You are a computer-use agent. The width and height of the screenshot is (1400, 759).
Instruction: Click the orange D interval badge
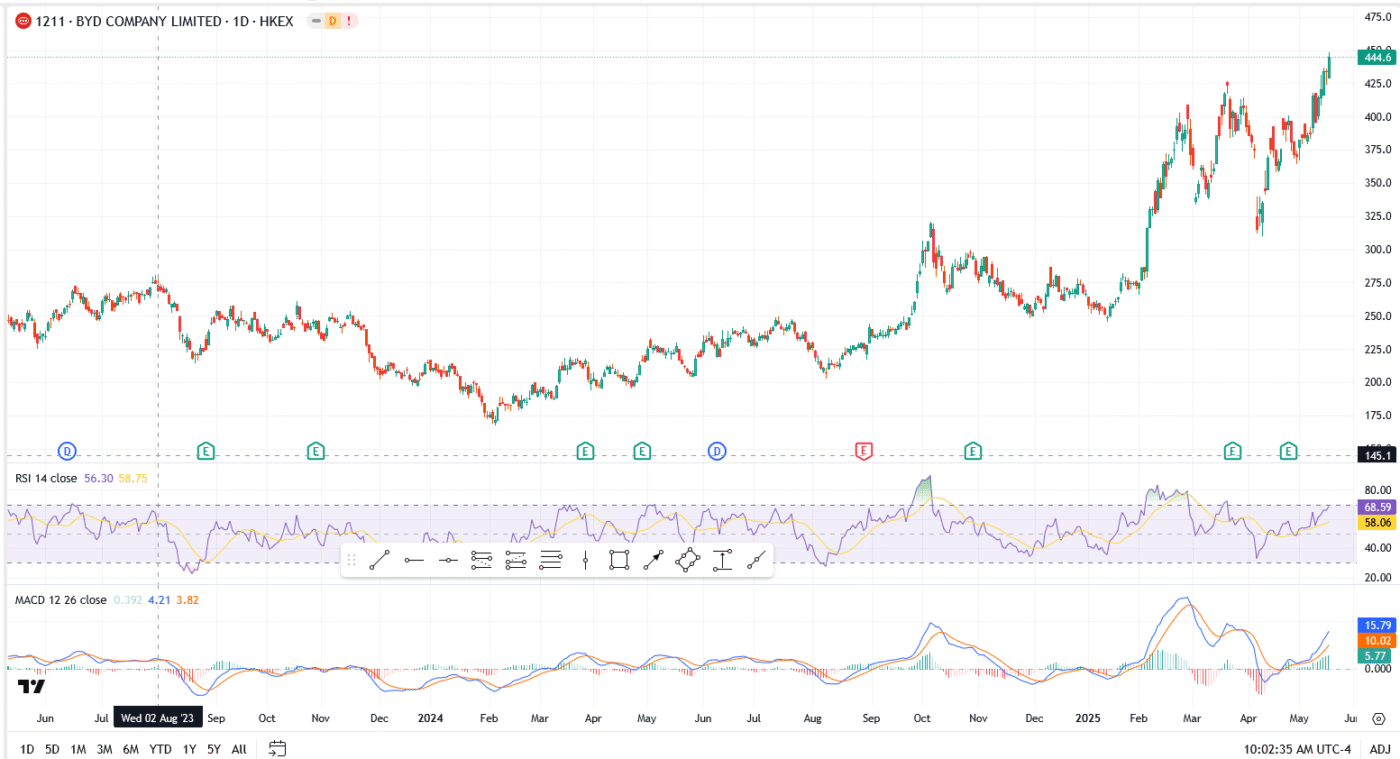click(332, 20)
